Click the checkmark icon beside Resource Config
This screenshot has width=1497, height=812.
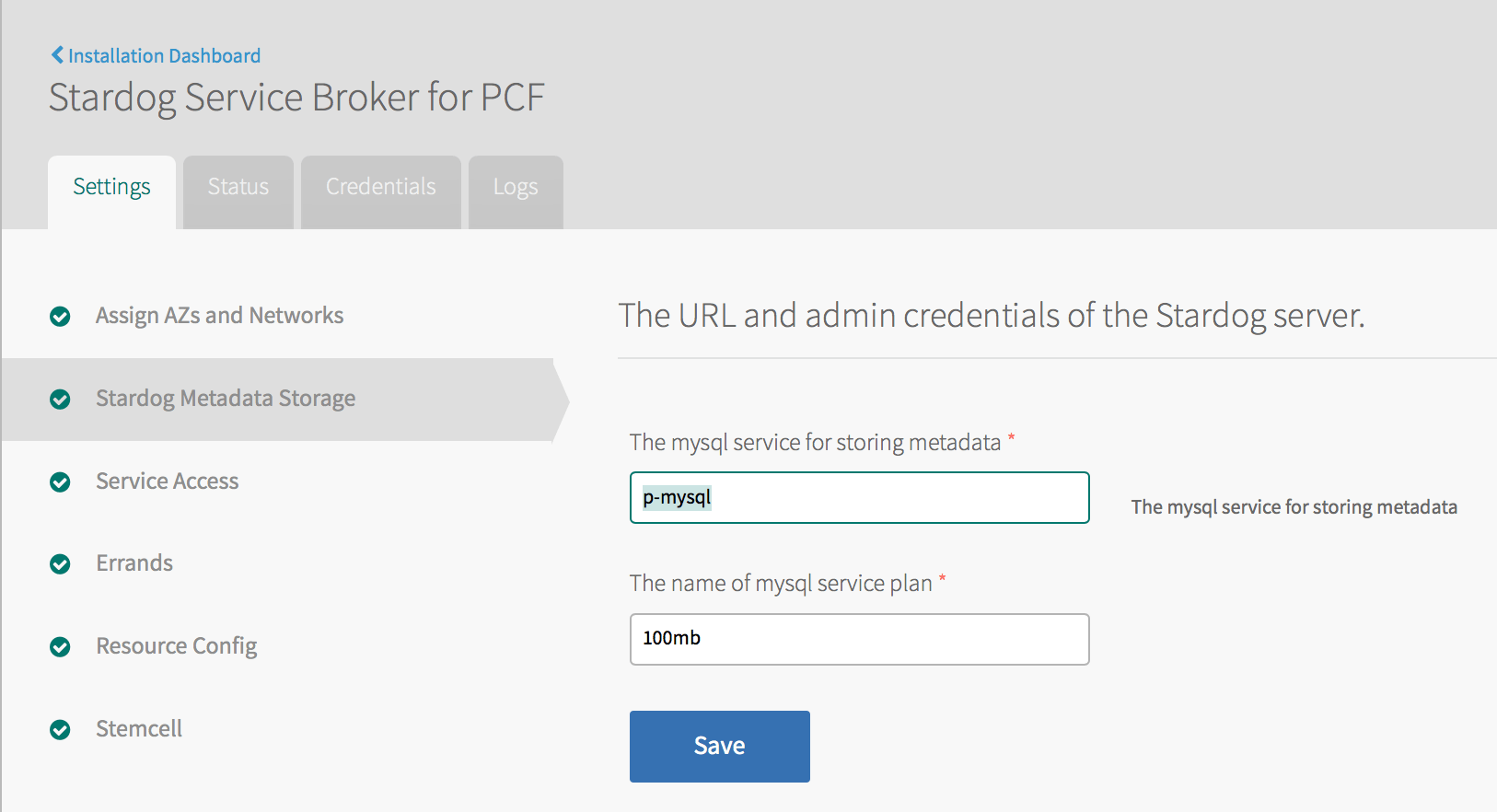click(x=60, y=647)
